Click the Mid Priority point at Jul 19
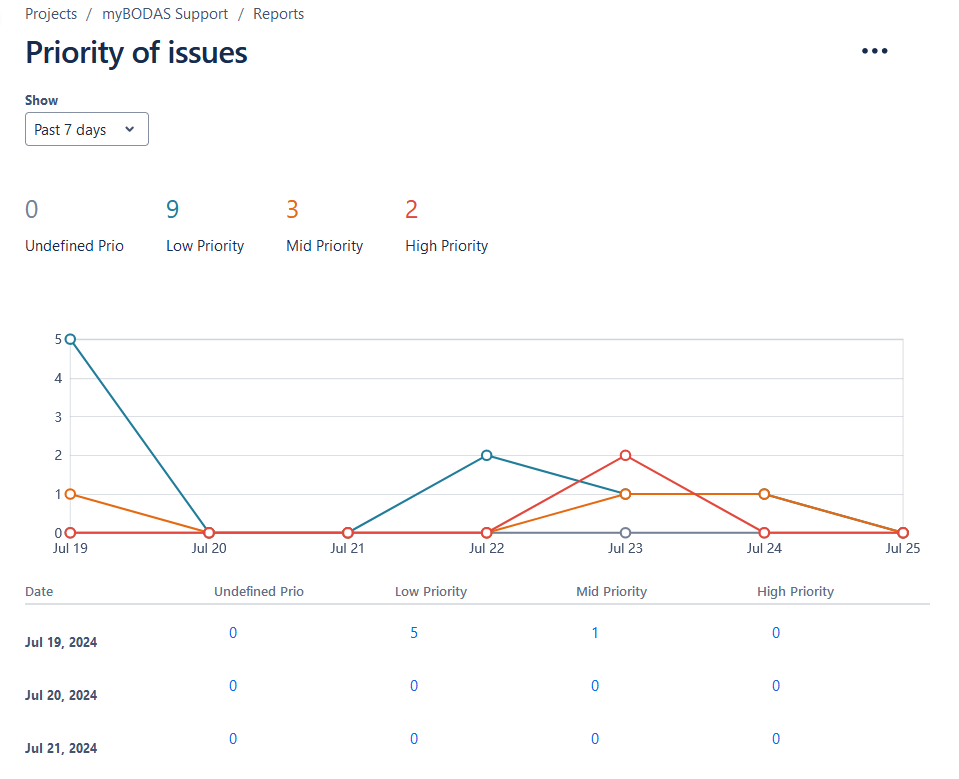The width and height of the screenshot is (959, 779). 70,494
